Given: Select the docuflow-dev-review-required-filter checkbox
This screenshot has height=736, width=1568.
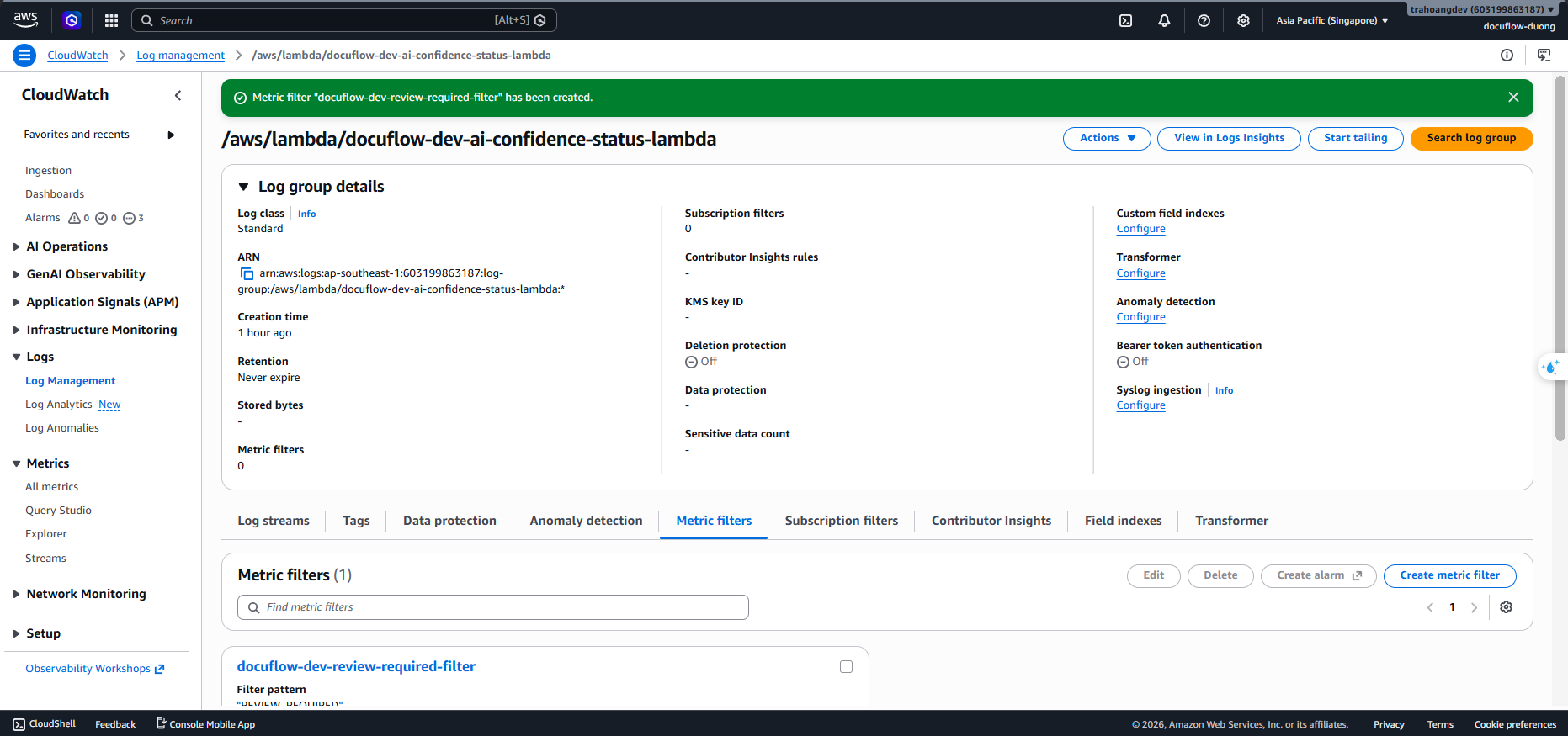Looking at the screenshot, I should [x=846, y=667].
